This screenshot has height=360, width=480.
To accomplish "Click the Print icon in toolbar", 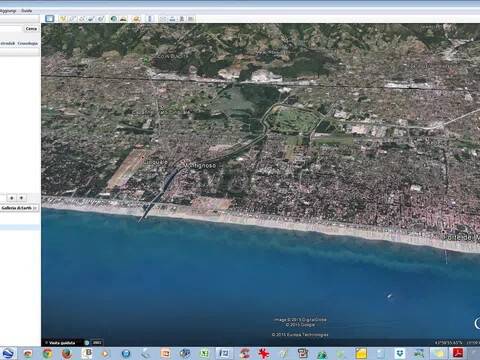I will pyautogui.click(x=172, y=19).
